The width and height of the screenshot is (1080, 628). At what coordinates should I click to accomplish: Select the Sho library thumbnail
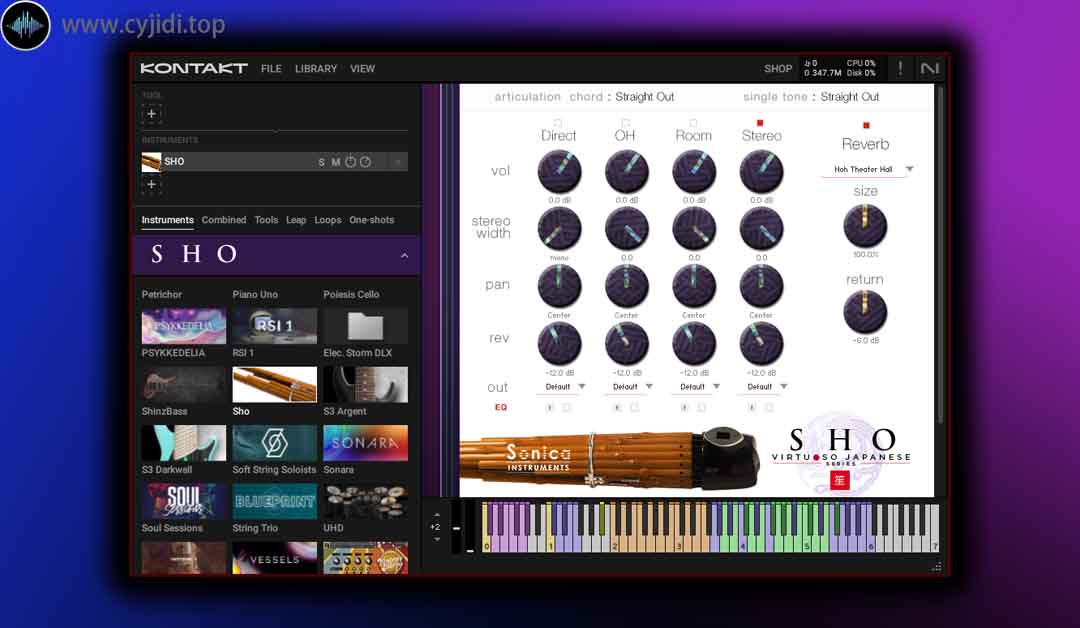[275, 384]
